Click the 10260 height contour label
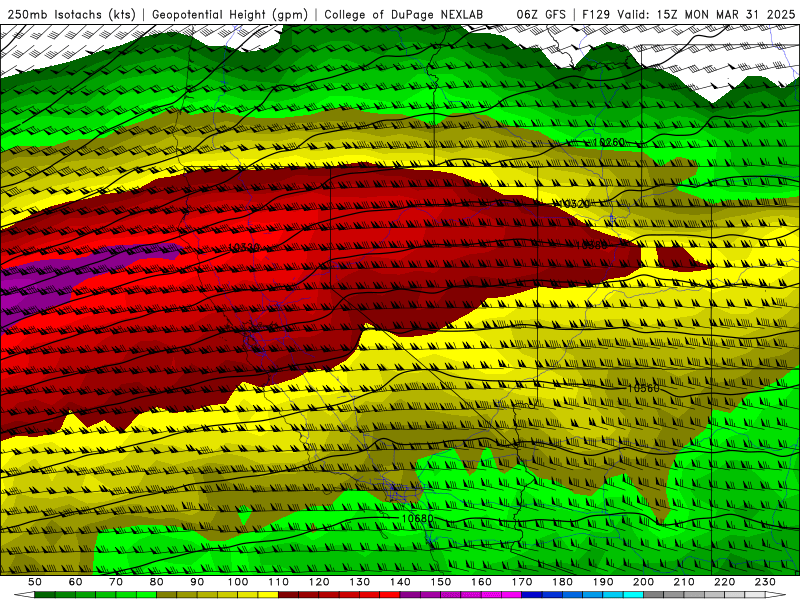This screenshot has width=800, height=600. (x=609, y=142)
